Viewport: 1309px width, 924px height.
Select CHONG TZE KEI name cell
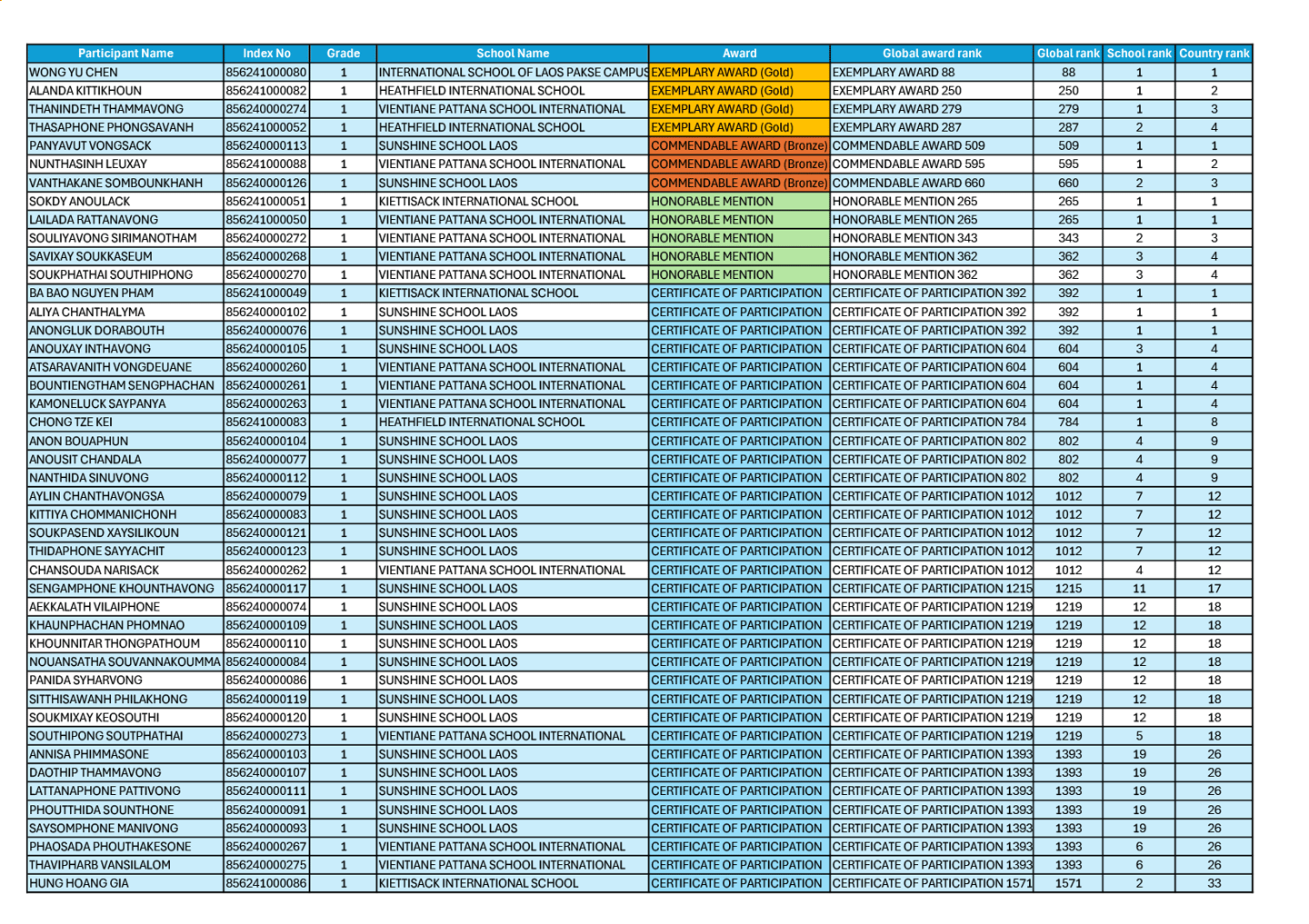[125, 422]
